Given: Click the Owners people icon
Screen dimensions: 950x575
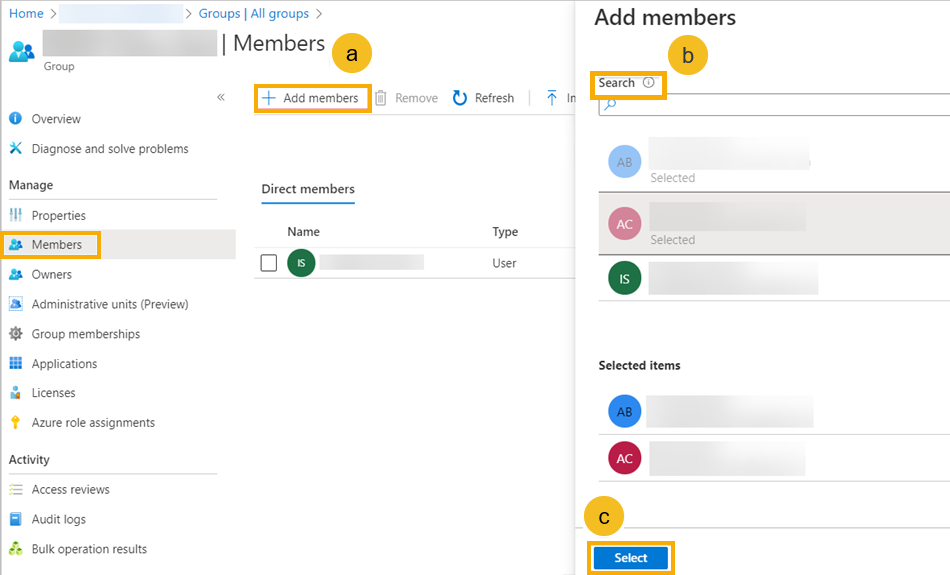Looking at the screenshot, I should pos(15,275).
